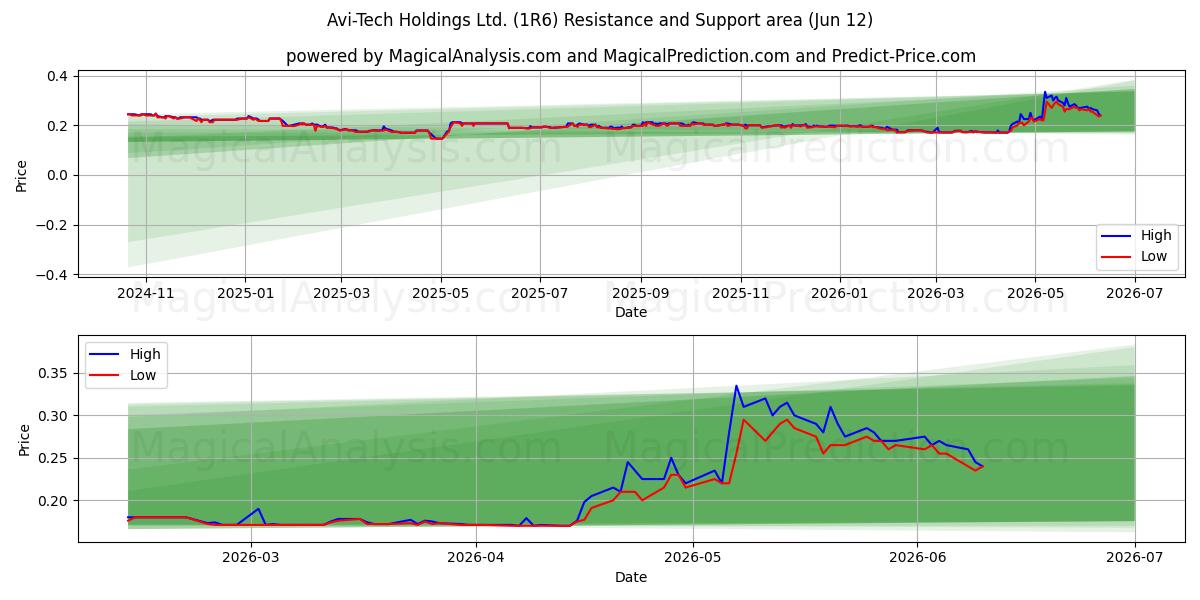Click the '2024-11' x-axis label on upper chart
Image resolution: width=1200 pixels, height=600 pixels.
click(146, 293)
